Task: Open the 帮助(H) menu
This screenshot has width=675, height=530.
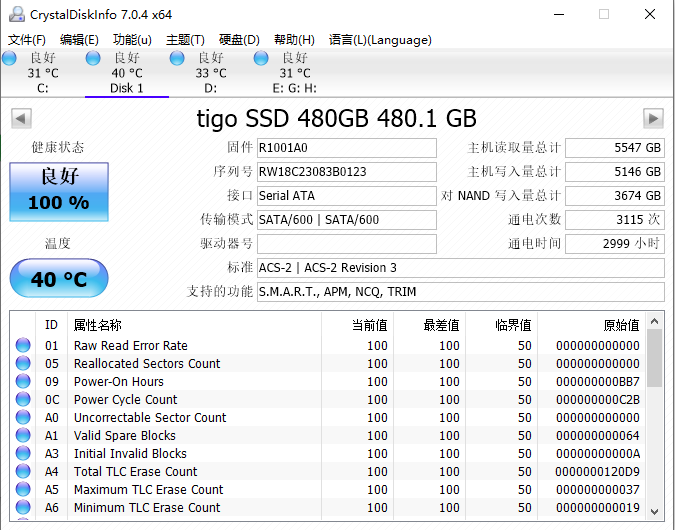Action: pyautogui.click(x=294, y=40)
